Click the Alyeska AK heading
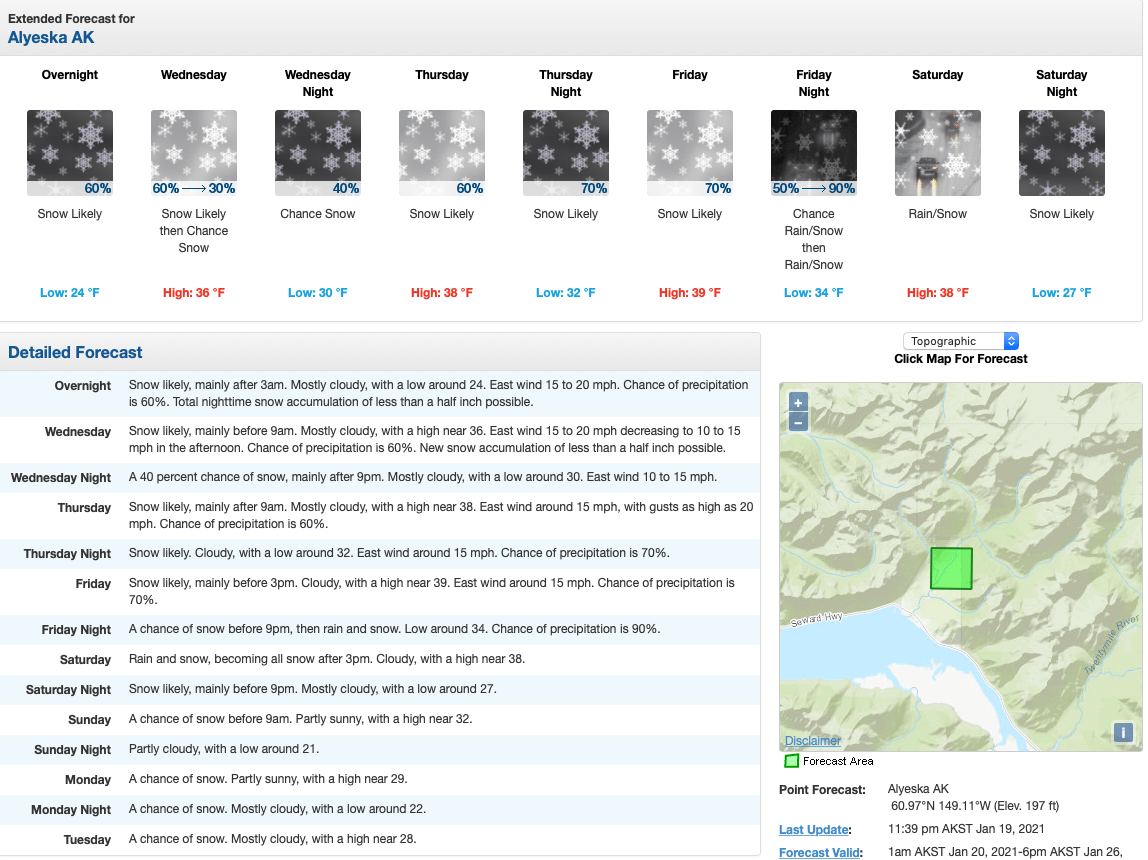This screenshot has height=860, width=1148. (51, 37)
